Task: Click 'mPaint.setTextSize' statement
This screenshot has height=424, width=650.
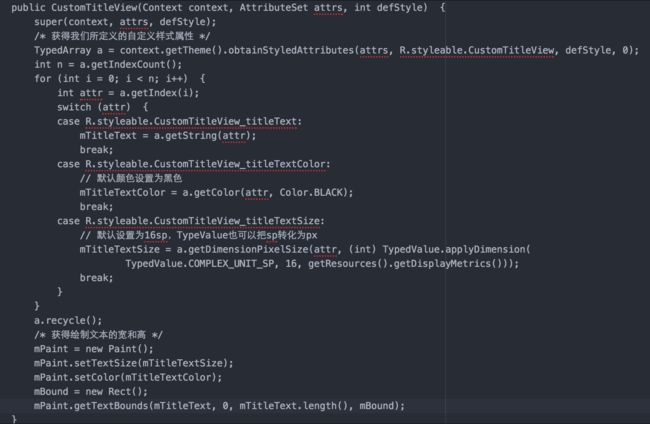Action: (133, 363)
